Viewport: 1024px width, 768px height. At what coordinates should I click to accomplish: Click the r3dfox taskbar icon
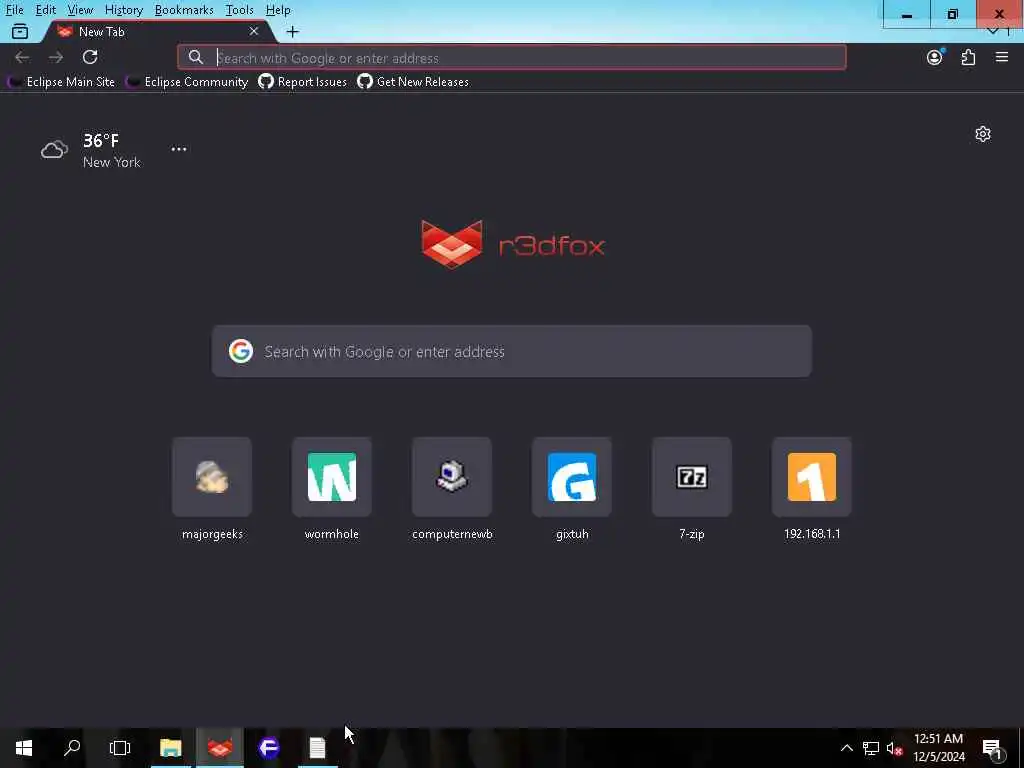pyautogui.click(x=220, y=748)
